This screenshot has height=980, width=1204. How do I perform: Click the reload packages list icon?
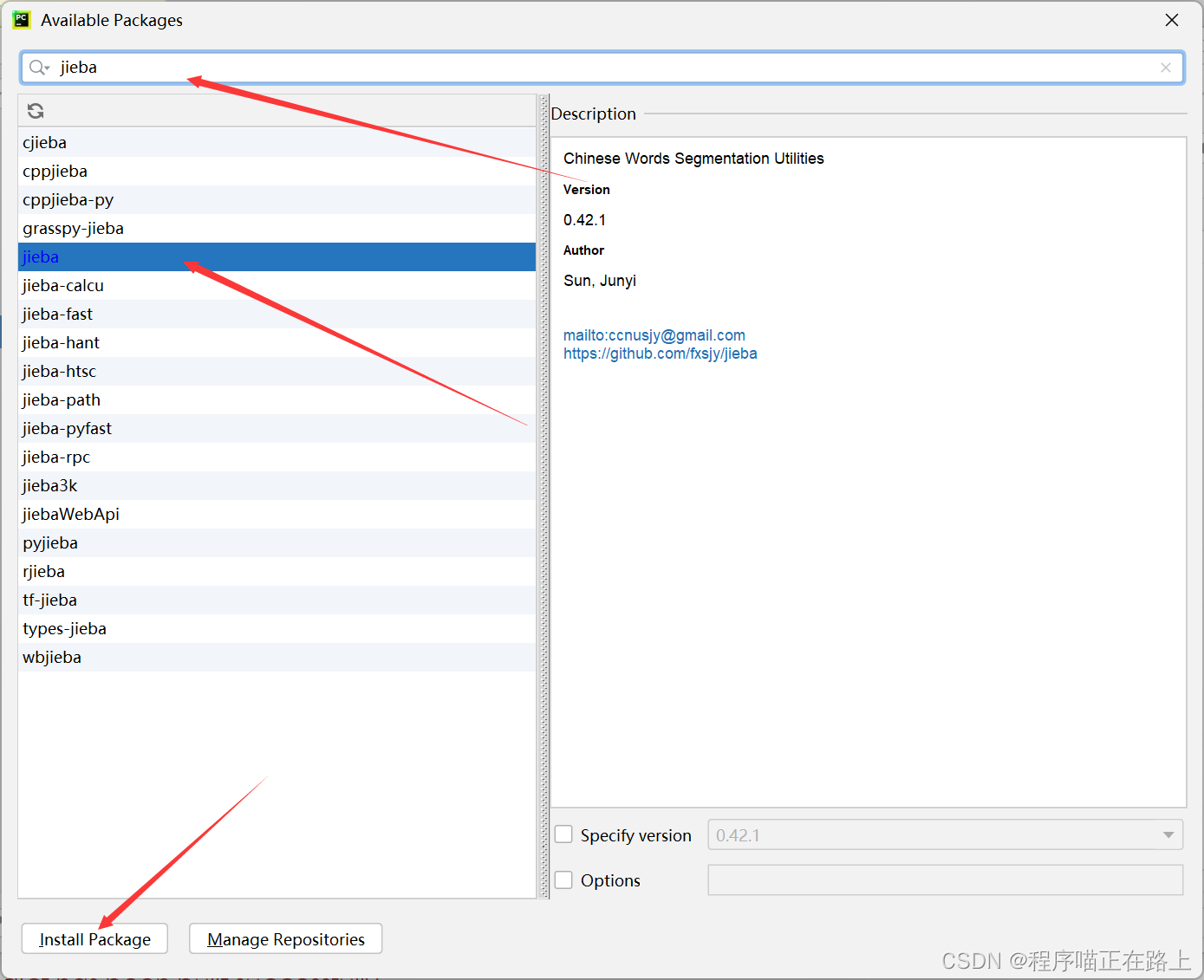click(x=36, y=111)
